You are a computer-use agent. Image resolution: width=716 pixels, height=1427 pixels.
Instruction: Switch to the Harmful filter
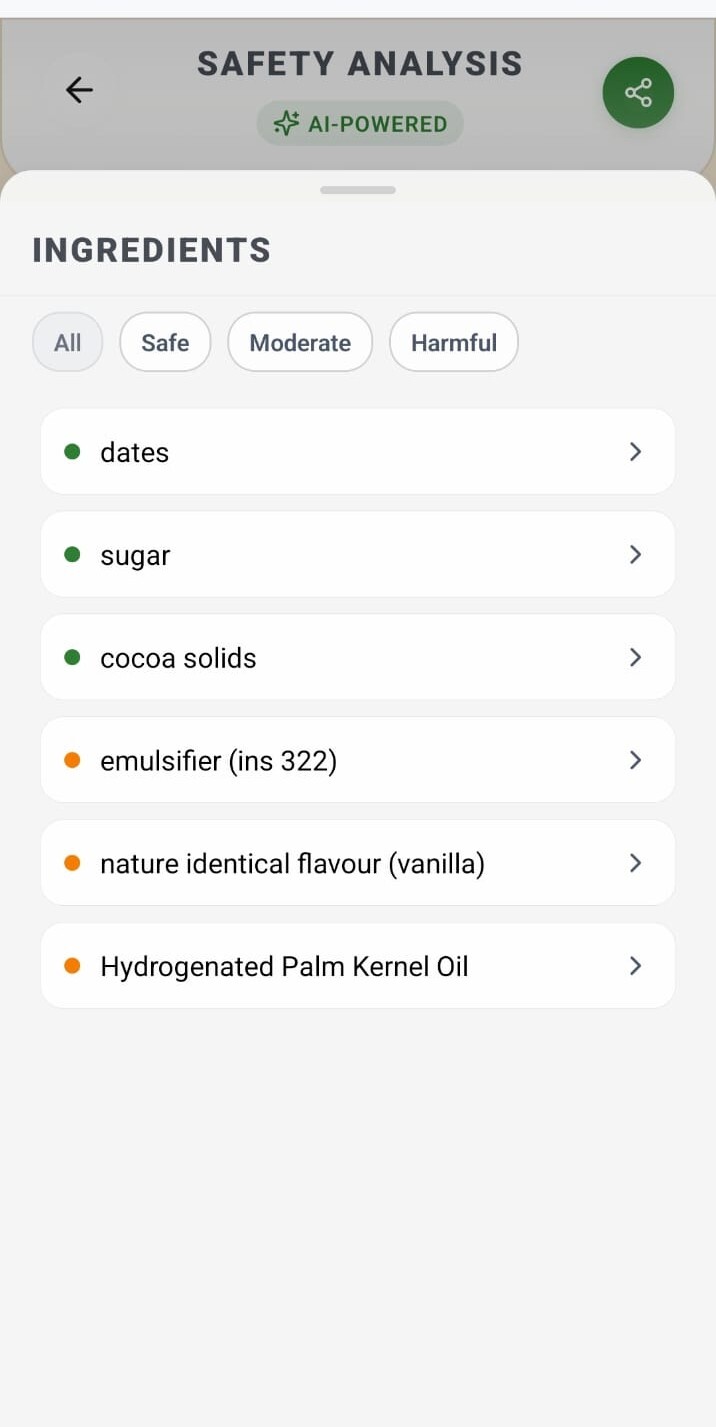click(x=453, y=342)
